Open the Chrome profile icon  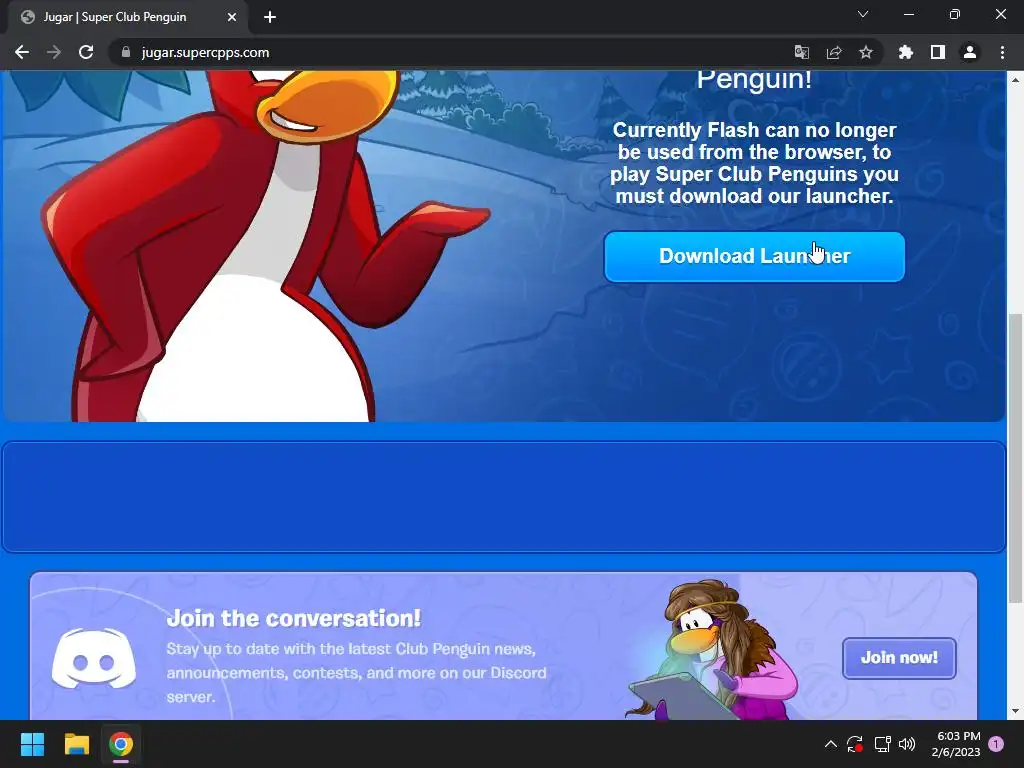pyautogui.click(x=970, y=52)
